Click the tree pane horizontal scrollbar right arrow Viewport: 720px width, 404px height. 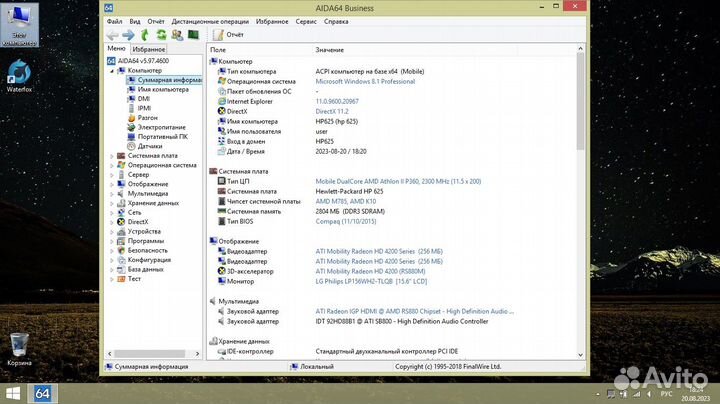[x=197, y=354]
